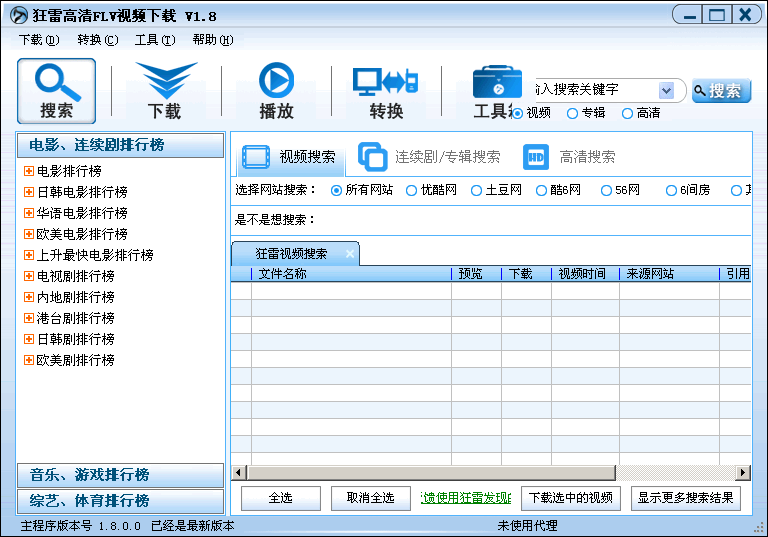Select the 高清 search type radio

[x=627, y=113]
